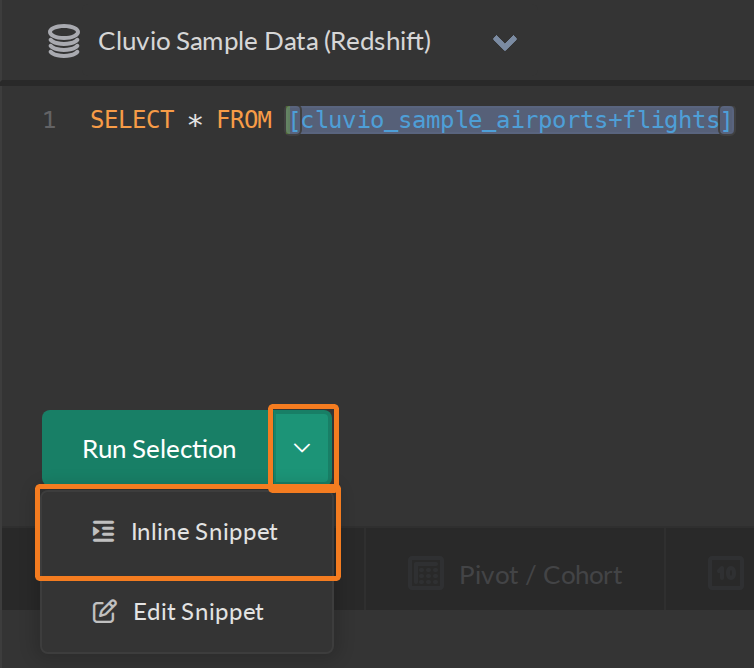This screenshot has height=668, width=754.
Task: Open the Run Selection arrow dropdown
Action: [x=302, y=448]
